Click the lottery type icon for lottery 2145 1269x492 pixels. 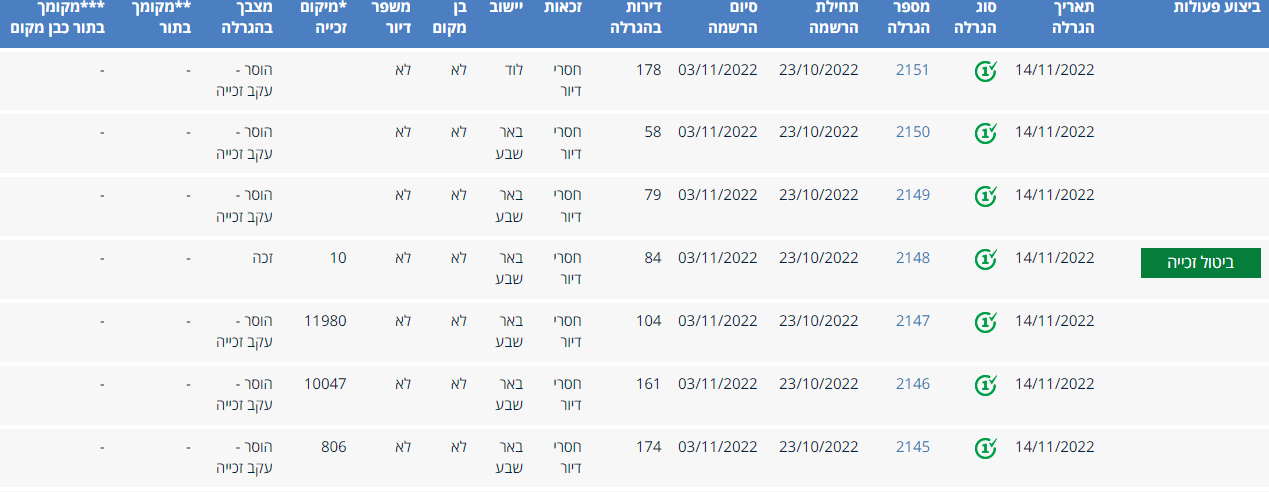pos(986,448)
